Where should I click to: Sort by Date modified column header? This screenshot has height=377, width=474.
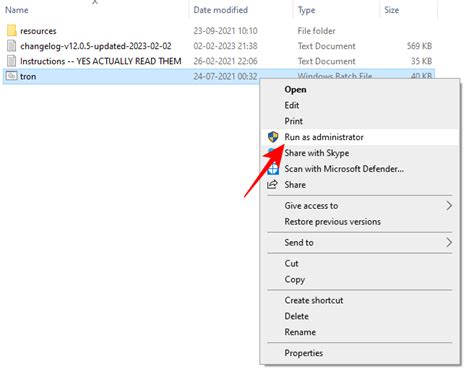[220, 10]
